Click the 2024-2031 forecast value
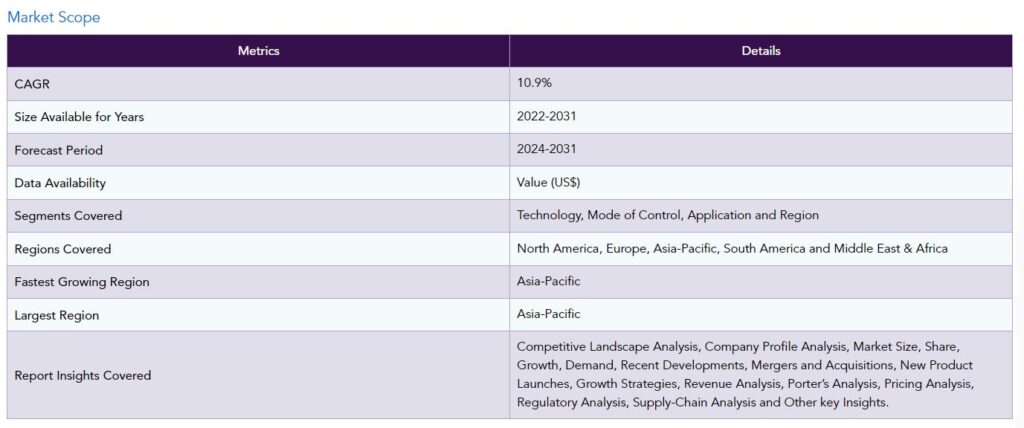This screenshot has height=428, width=1024. [547, 149]
